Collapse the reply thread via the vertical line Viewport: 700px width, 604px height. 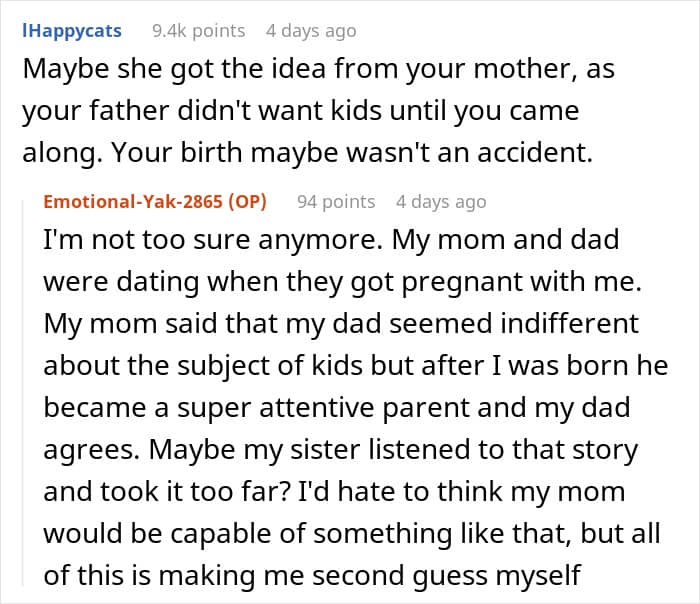point(23,393)
